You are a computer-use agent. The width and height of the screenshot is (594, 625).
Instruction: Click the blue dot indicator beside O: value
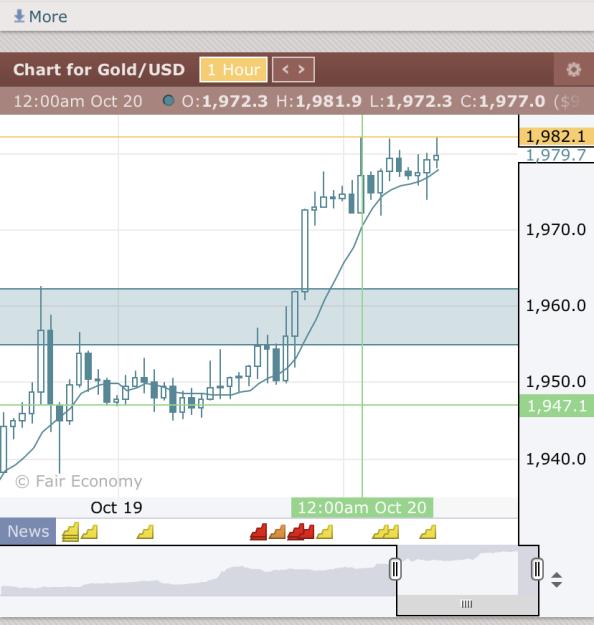tap(169, 100)
